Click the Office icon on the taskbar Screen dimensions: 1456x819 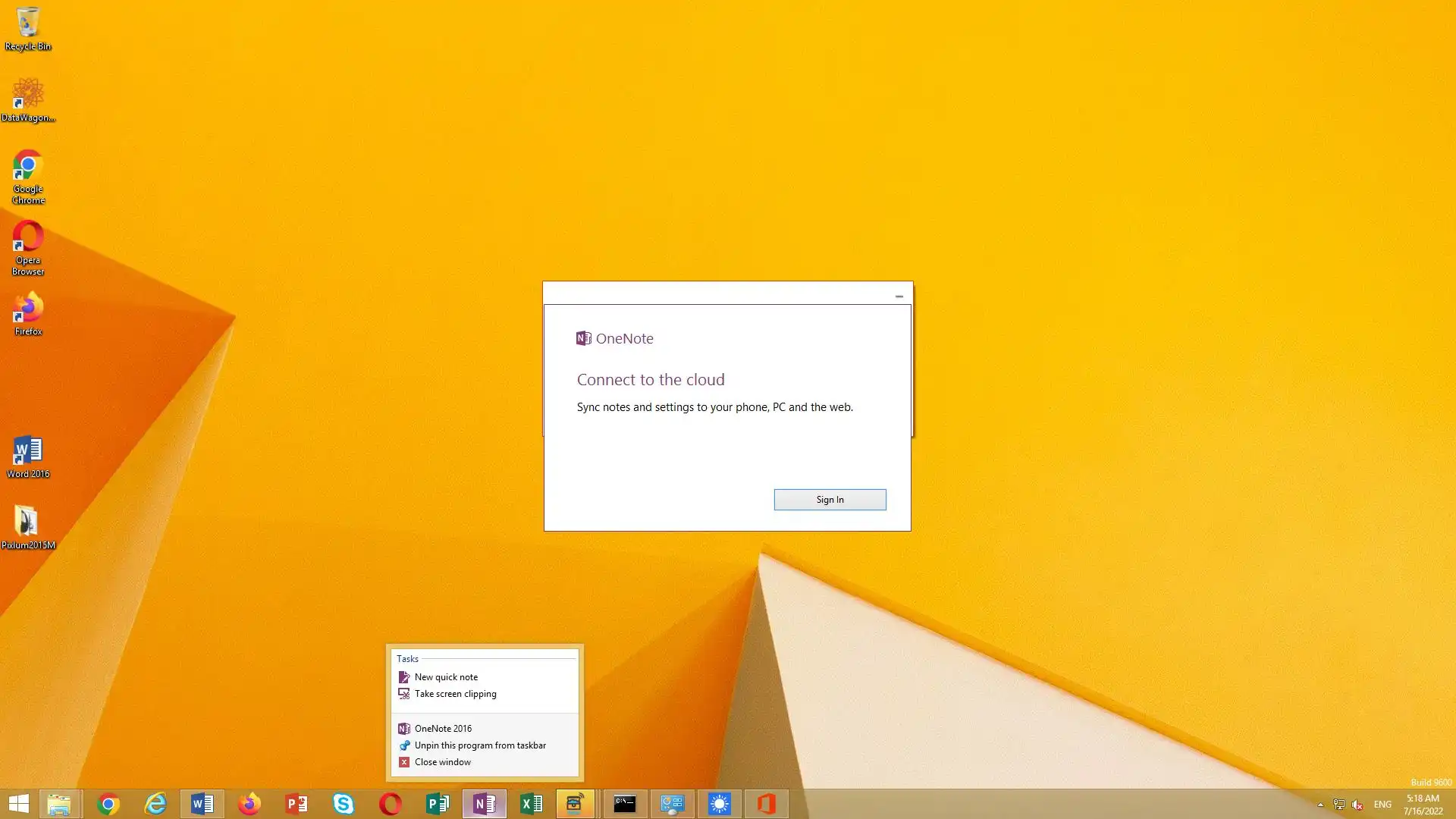766,804
